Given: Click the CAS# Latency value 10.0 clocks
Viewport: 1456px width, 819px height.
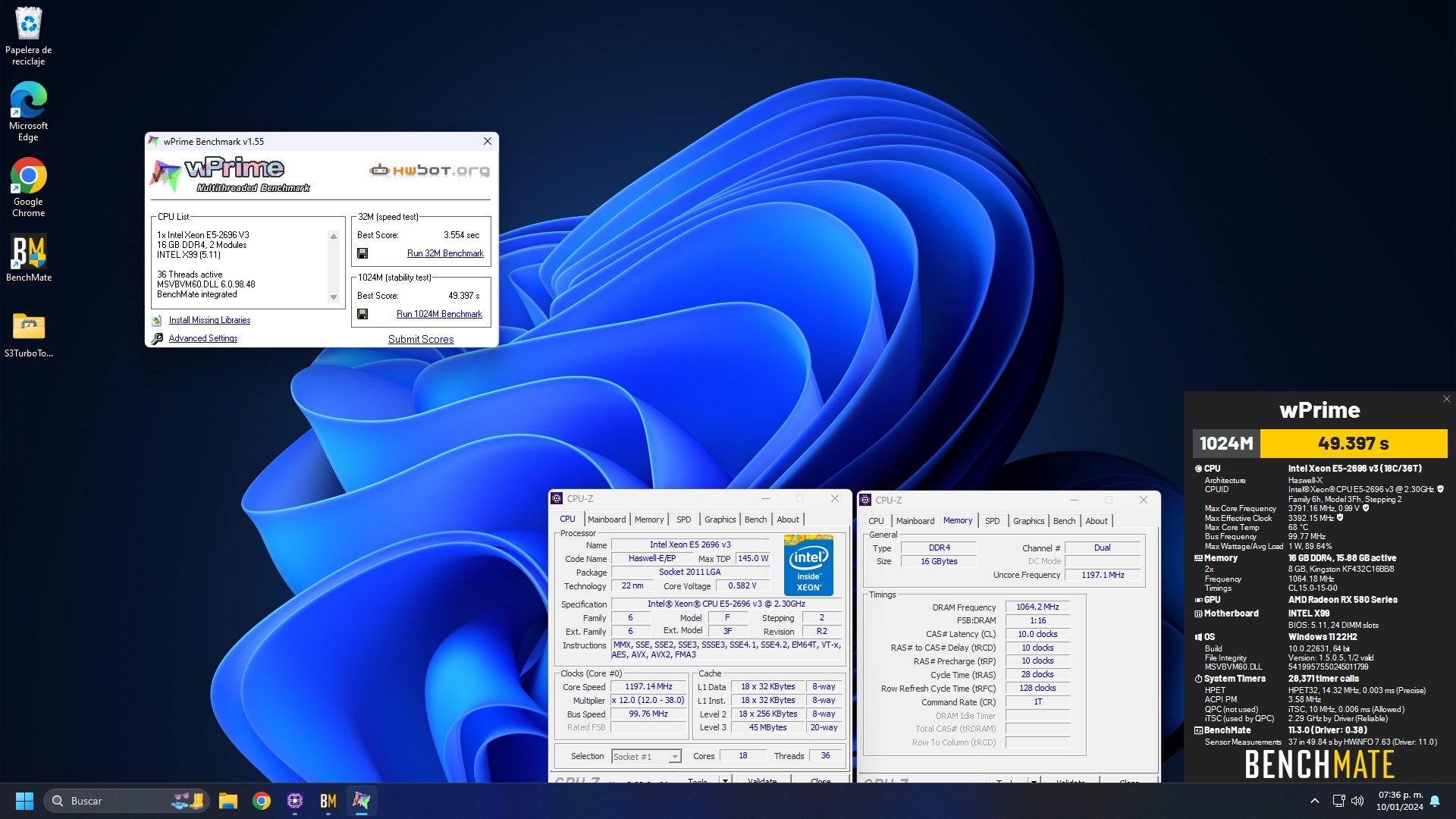Looking at the screenshot, I should click(1037, 635).
